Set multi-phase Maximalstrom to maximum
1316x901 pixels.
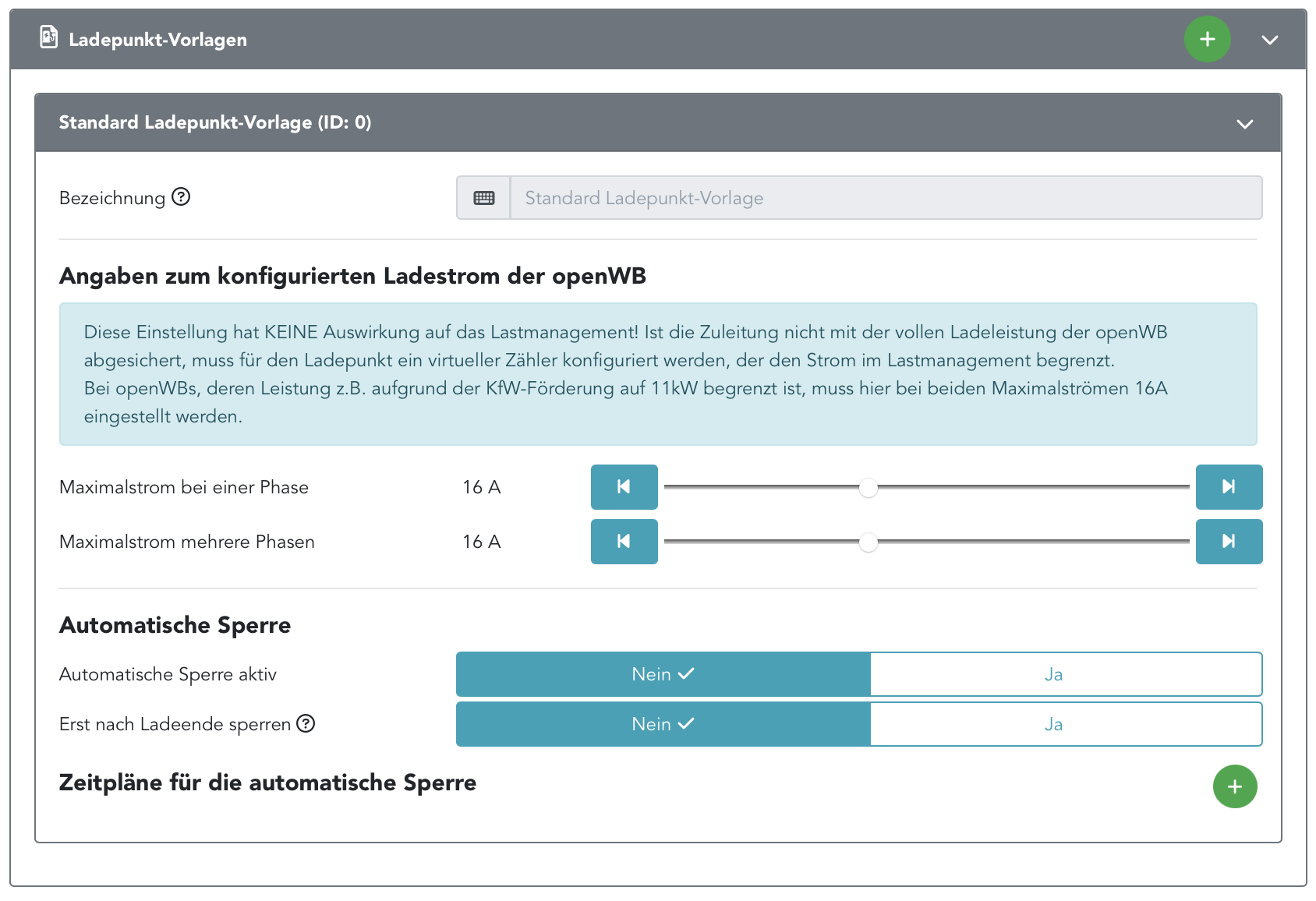pyautogui.click(x=1229, y=542)
